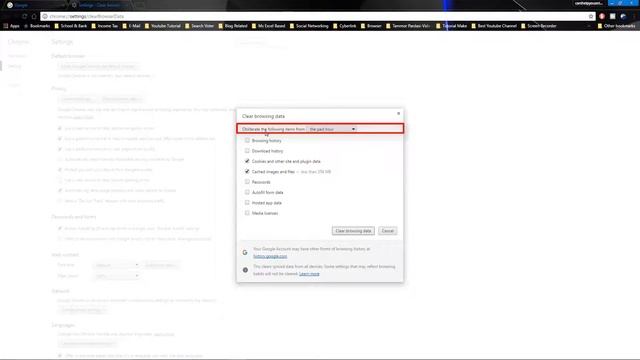The width and height of the screenshot is (640, 360).
Task: Check the Media licenses checkbox
Action: [247, 213]
